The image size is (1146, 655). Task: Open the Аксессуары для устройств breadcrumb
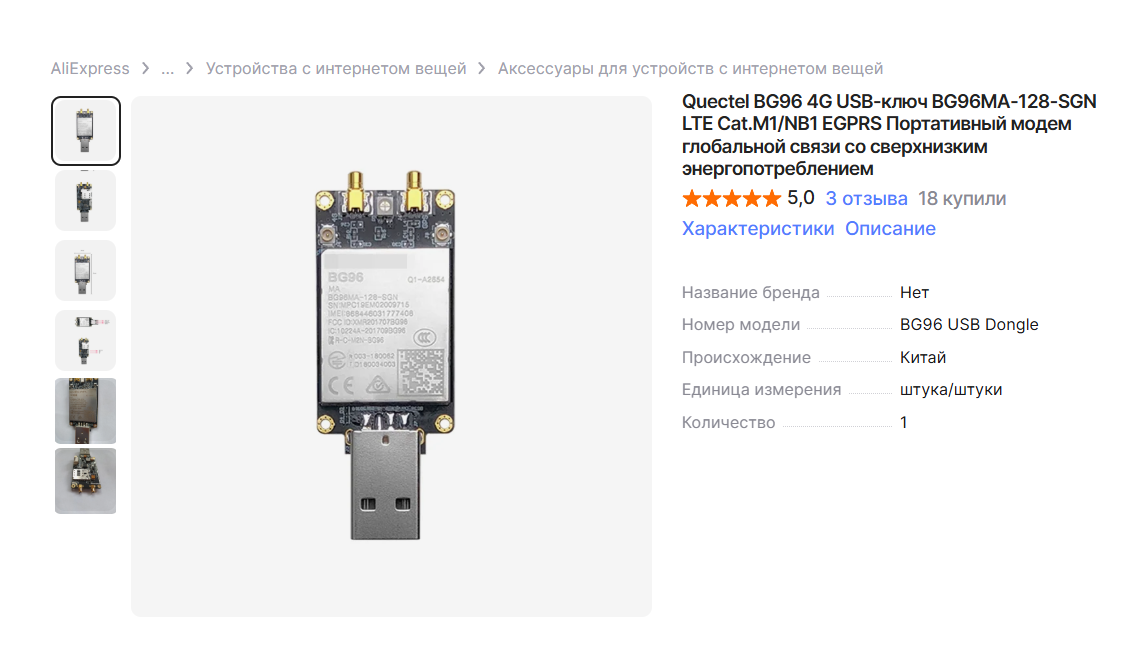click(691, 69)
